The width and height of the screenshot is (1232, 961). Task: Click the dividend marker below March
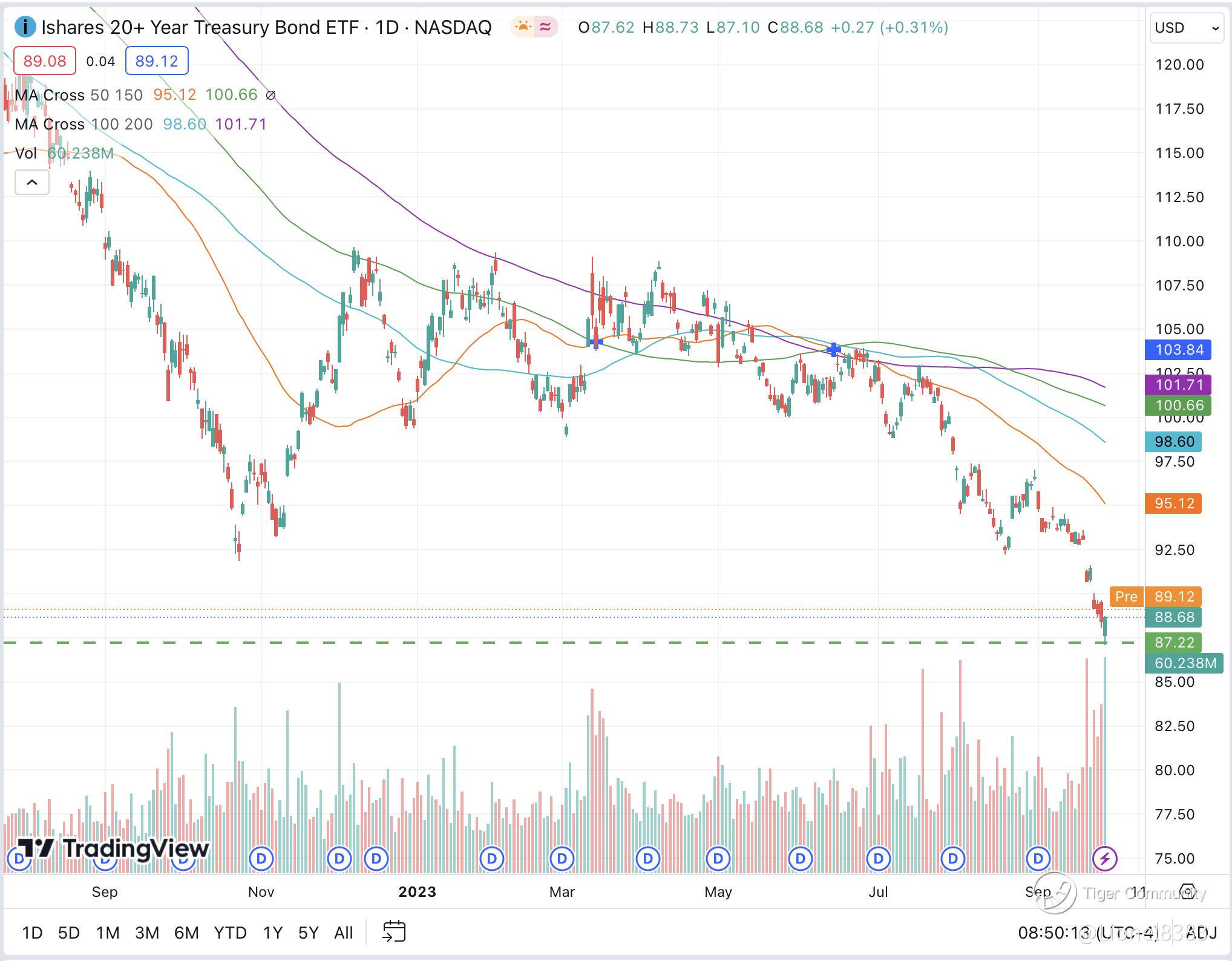[x=562, y=858]
